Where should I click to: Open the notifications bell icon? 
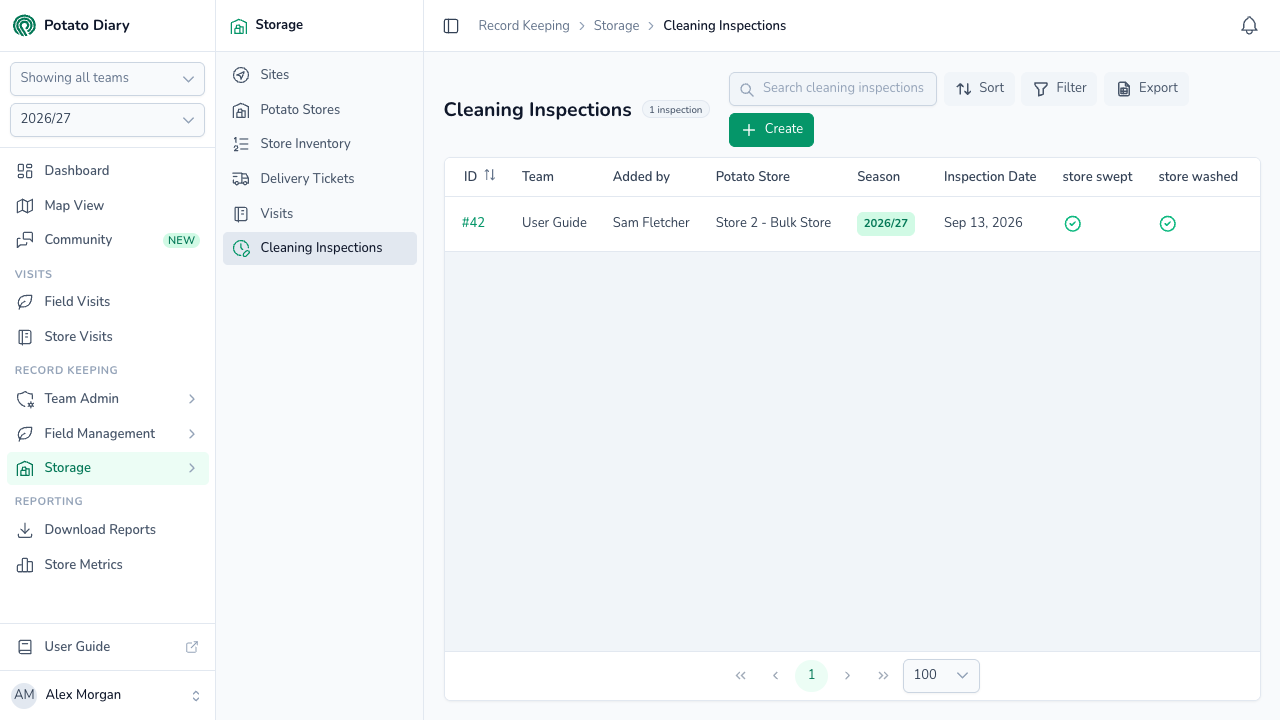coord(1249,26)
